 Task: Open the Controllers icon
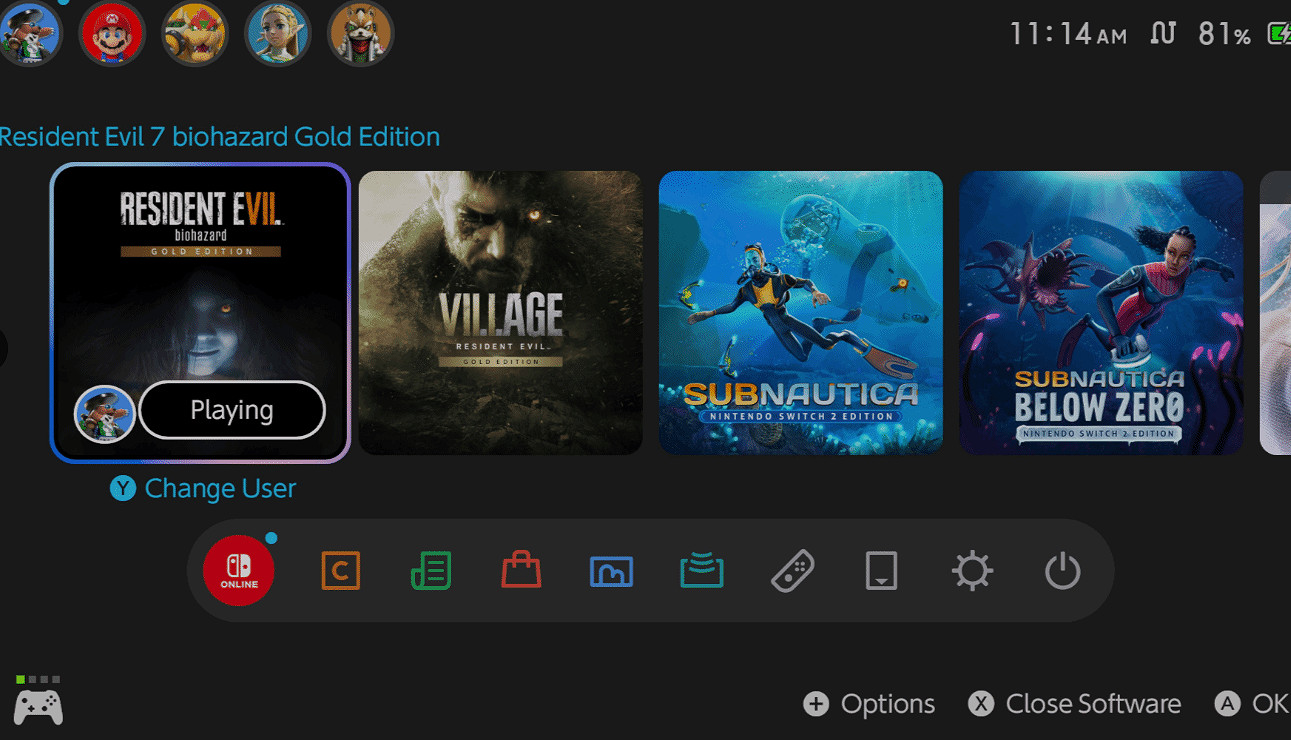click(x=792, y=571)
